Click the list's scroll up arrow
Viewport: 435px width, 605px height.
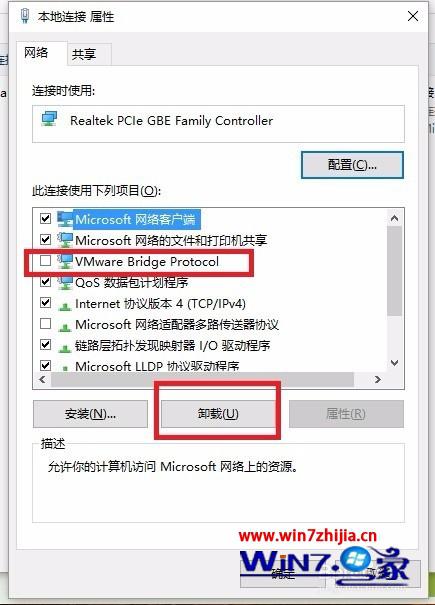(x=394, y=218)
